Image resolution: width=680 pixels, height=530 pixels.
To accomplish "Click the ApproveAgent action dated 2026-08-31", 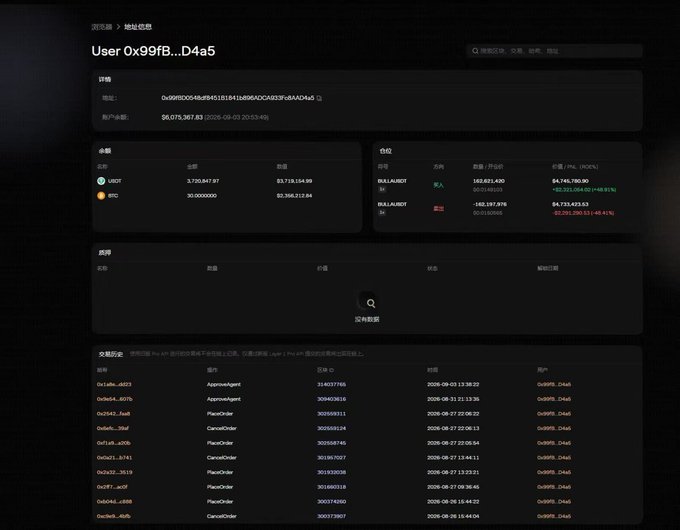I will click(224, 399).
